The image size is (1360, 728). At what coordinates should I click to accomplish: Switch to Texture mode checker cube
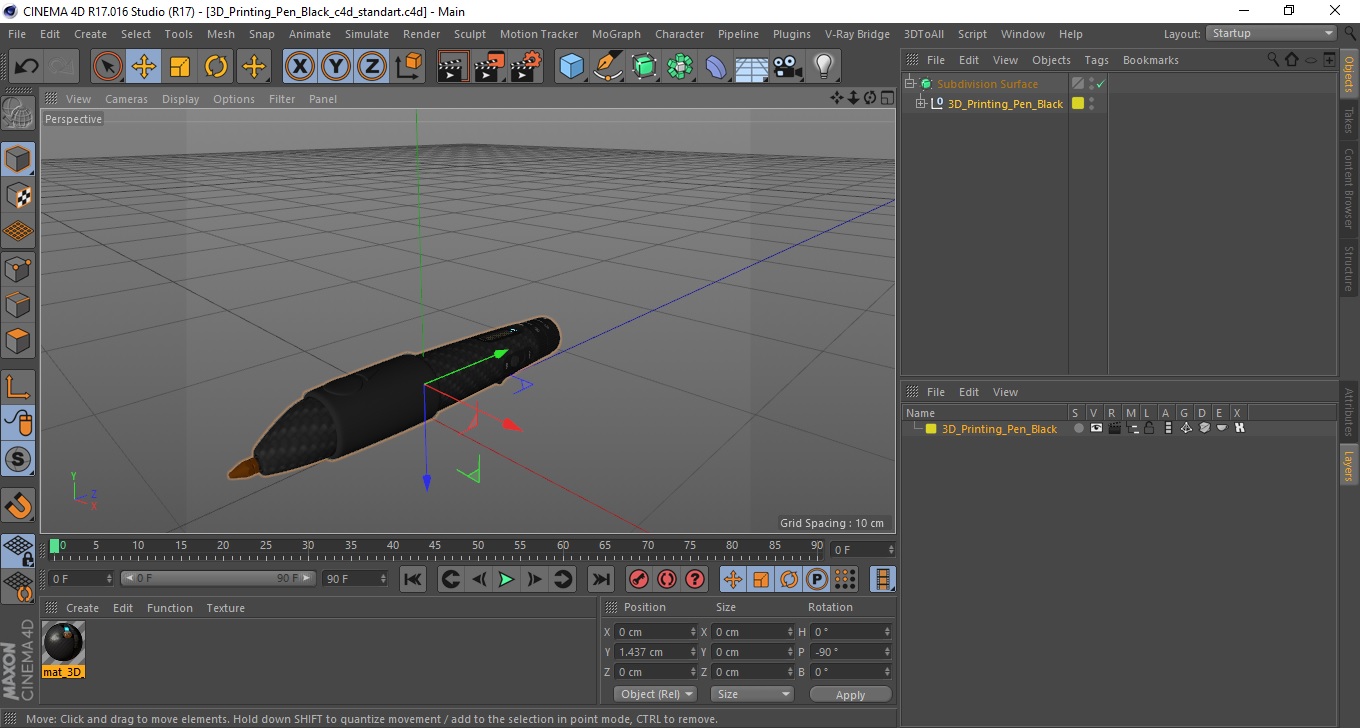(18, 195)
